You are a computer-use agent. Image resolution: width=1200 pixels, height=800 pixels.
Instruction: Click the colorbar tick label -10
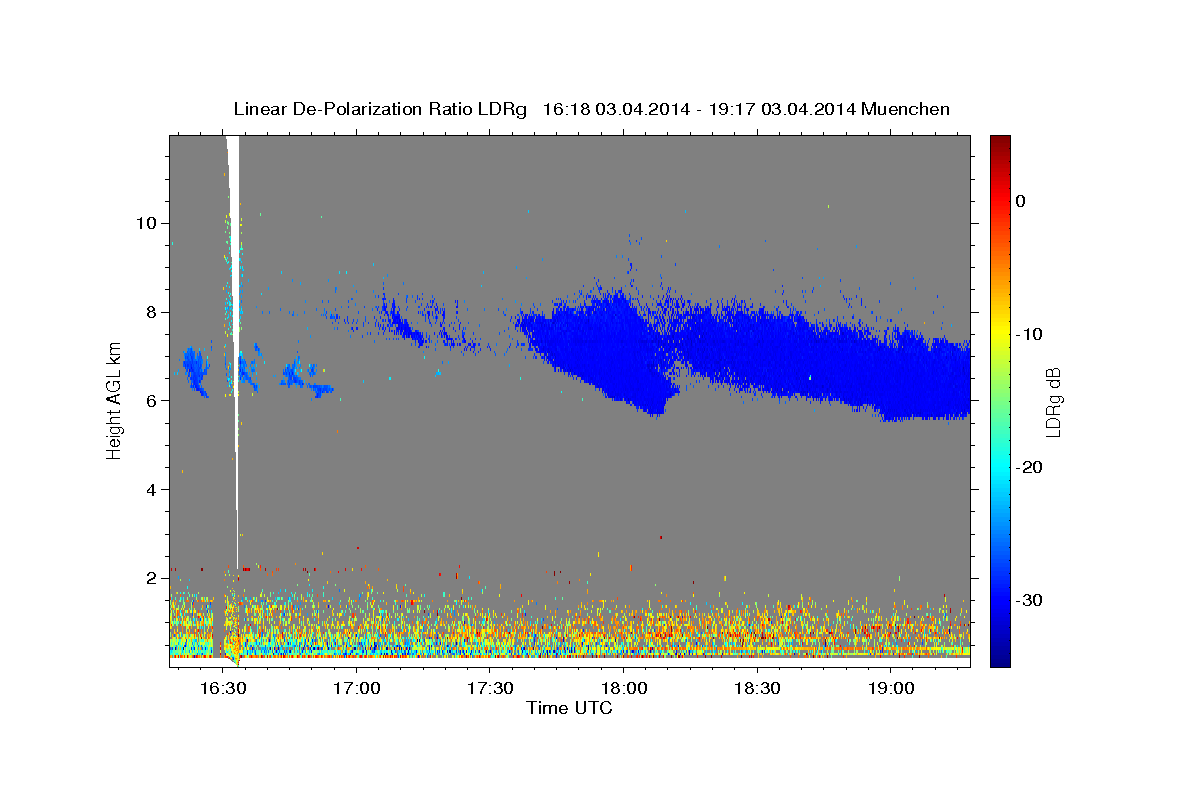pyautogui.click(x=1030, y=334)
